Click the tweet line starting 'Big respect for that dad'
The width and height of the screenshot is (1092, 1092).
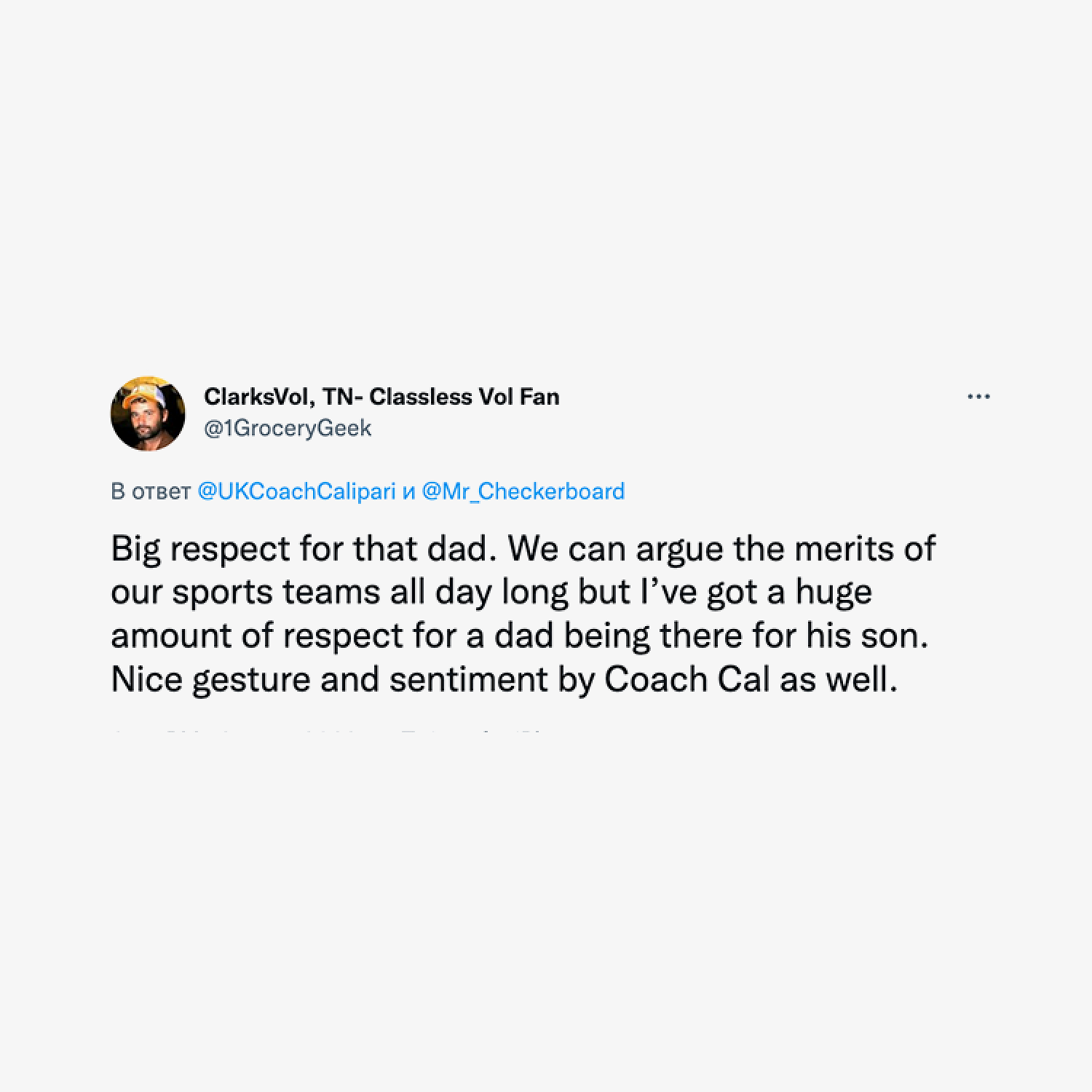pyautogui.click(x=523, y=549)
